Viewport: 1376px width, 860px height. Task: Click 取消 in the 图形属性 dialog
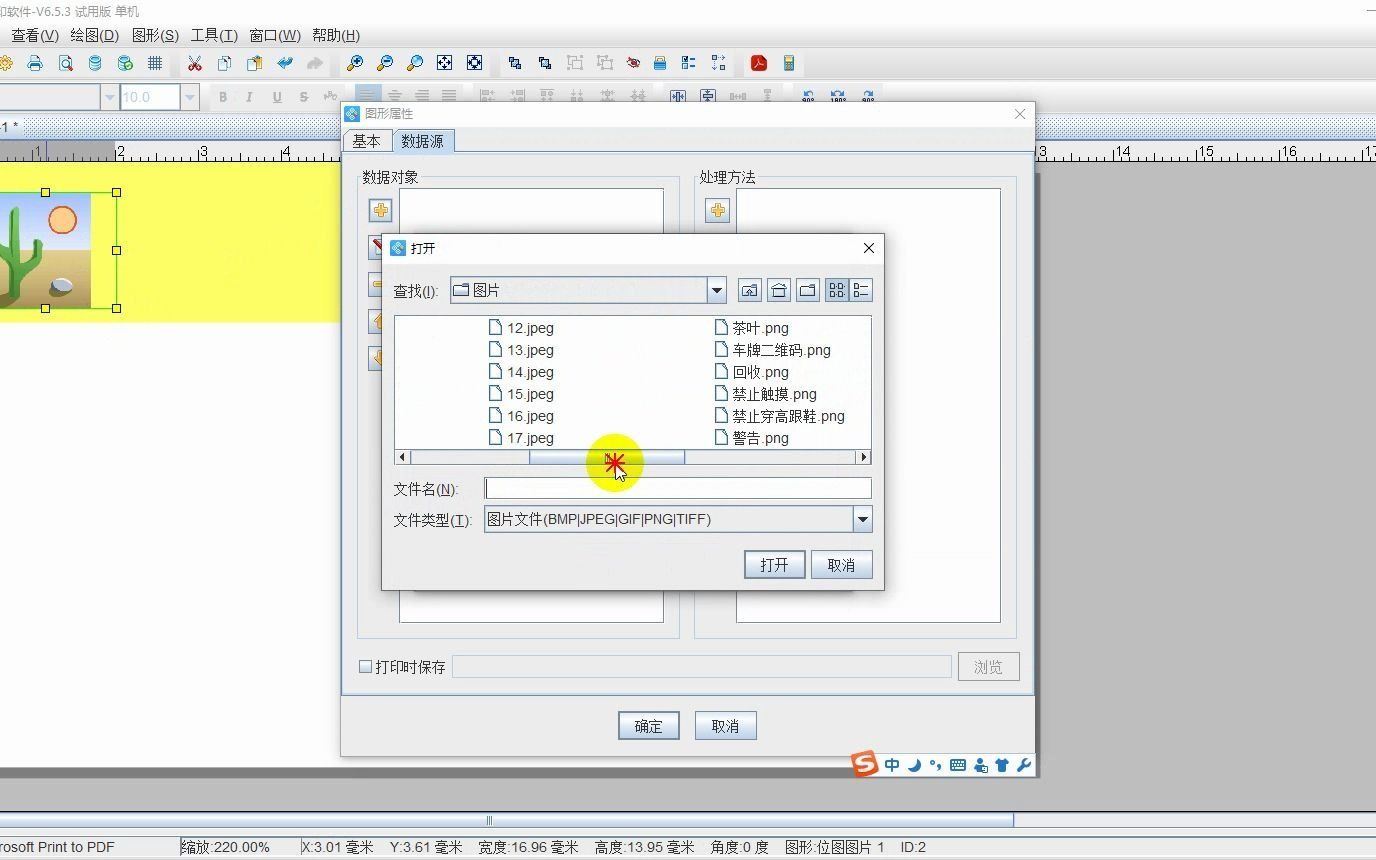pyautogui.click(x=725, y=726)
